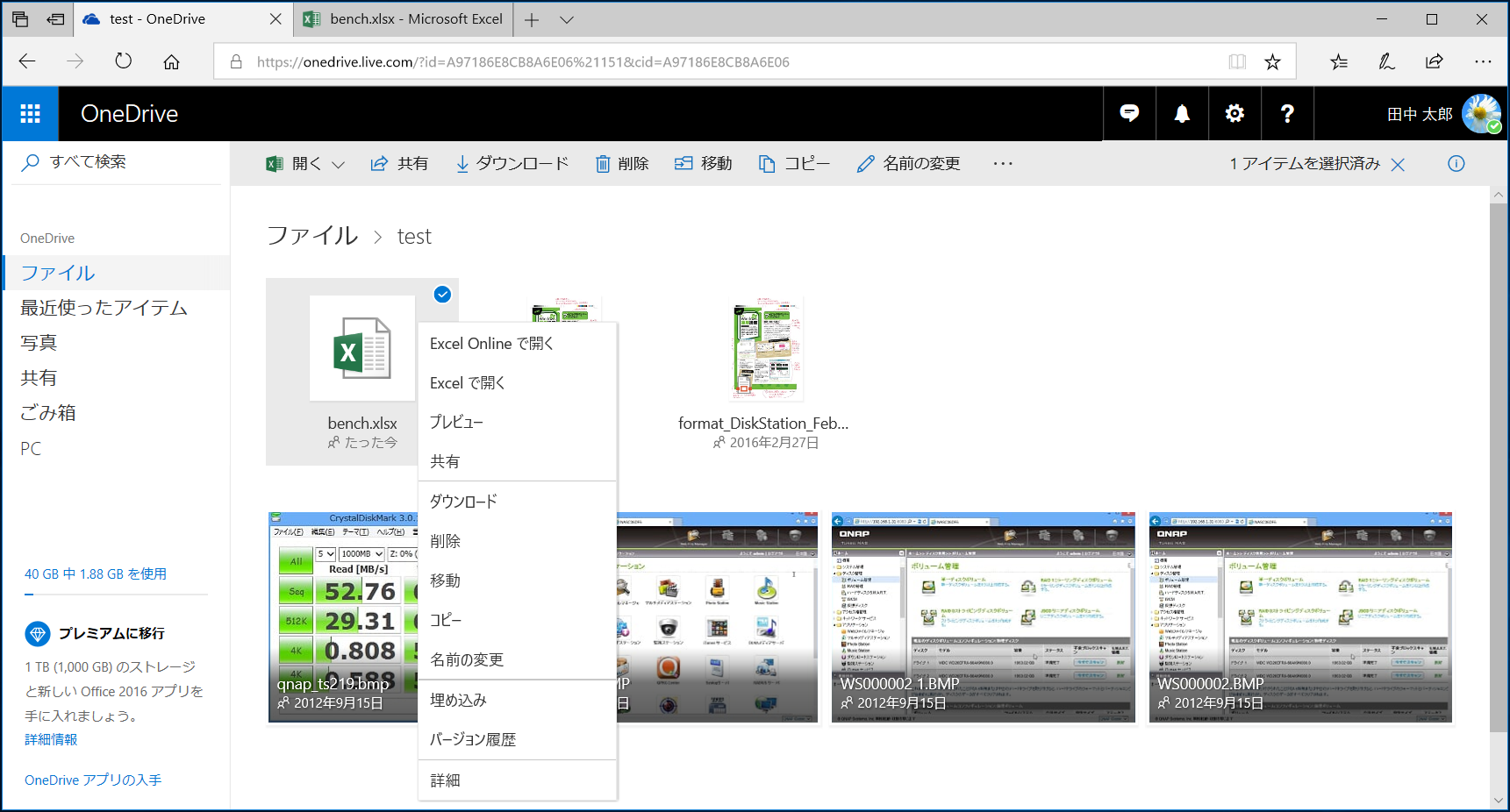The image size is (1510, 812).
Task: Open the browser tab list chevron
Action: tap(566, 19)
